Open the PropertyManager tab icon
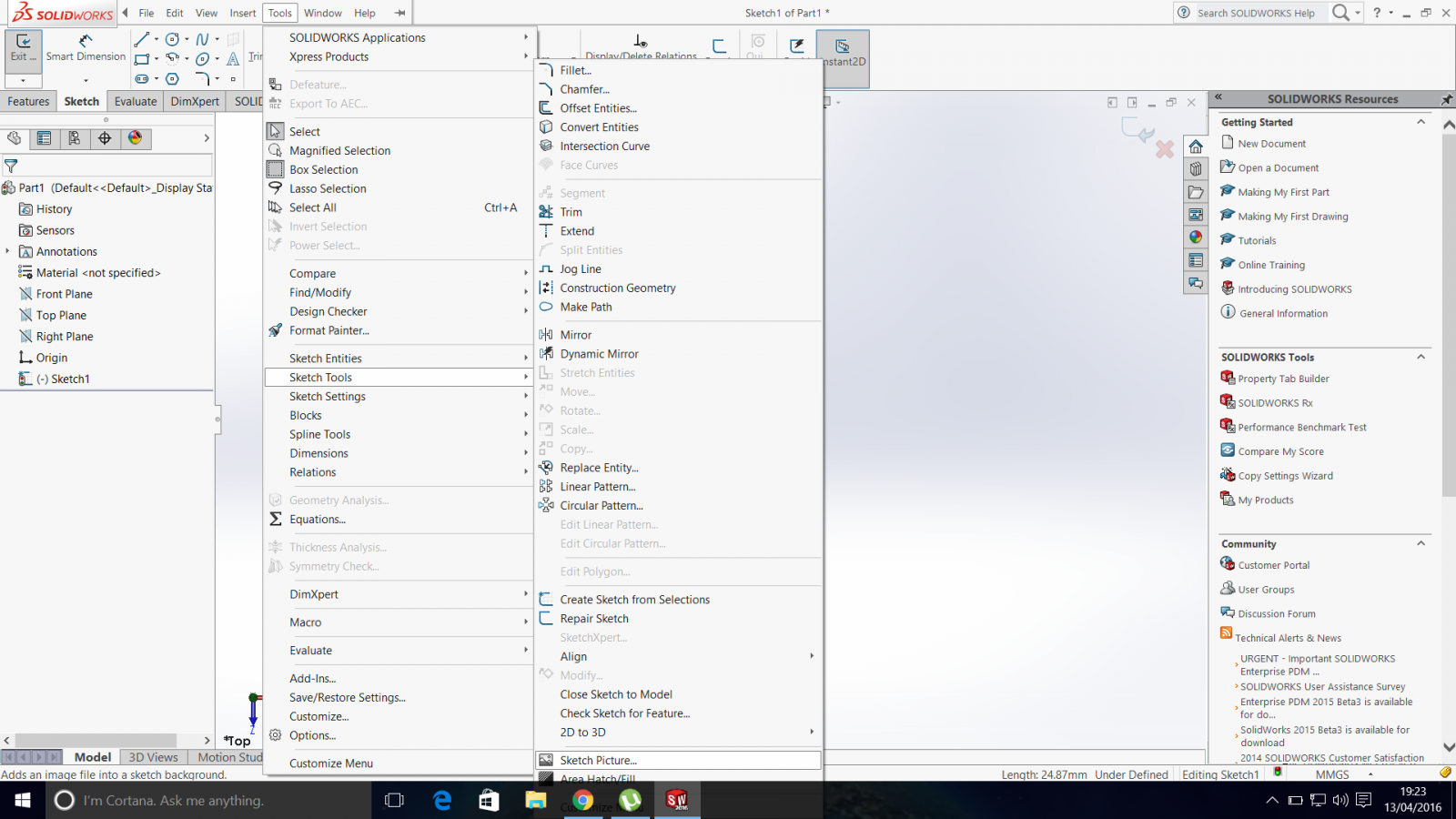The image size is (1456, 819). coord(44,138)
